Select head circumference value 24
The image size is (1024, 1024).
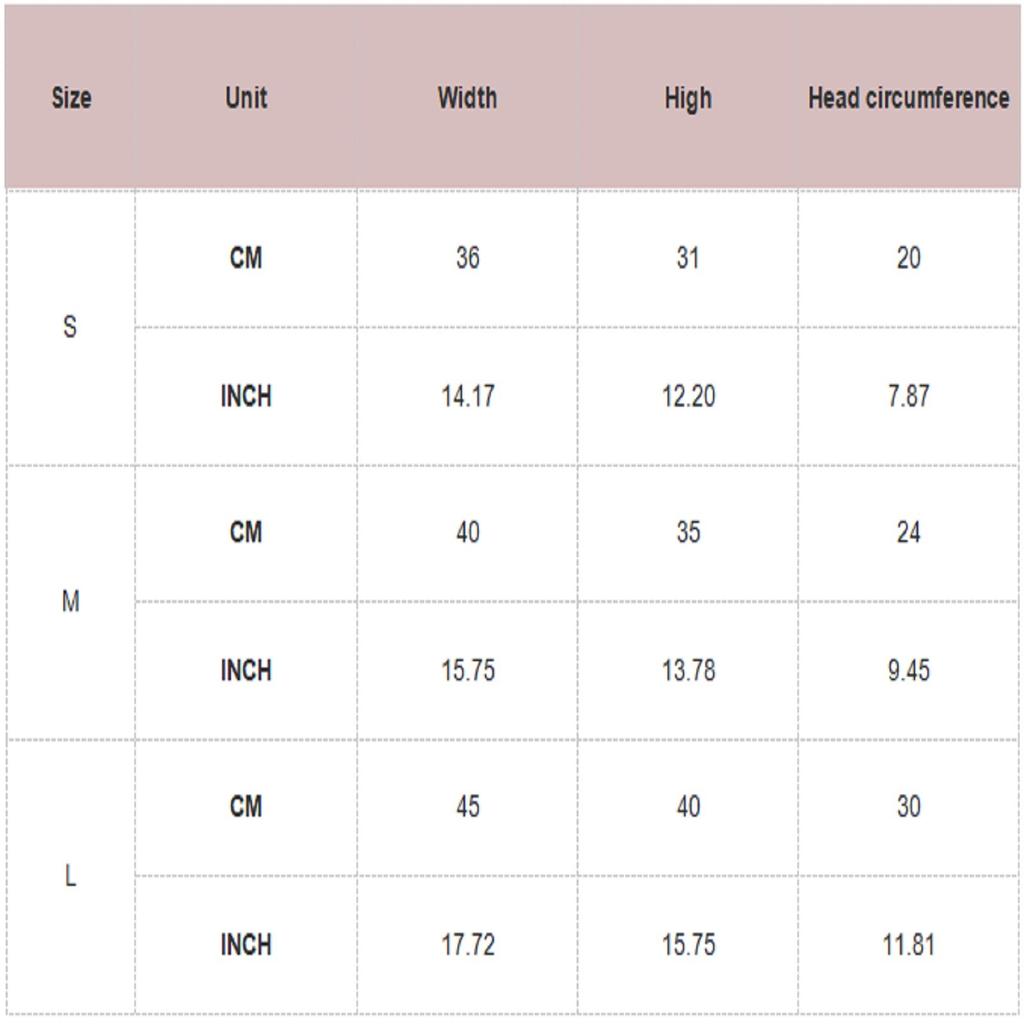[908, 532]
